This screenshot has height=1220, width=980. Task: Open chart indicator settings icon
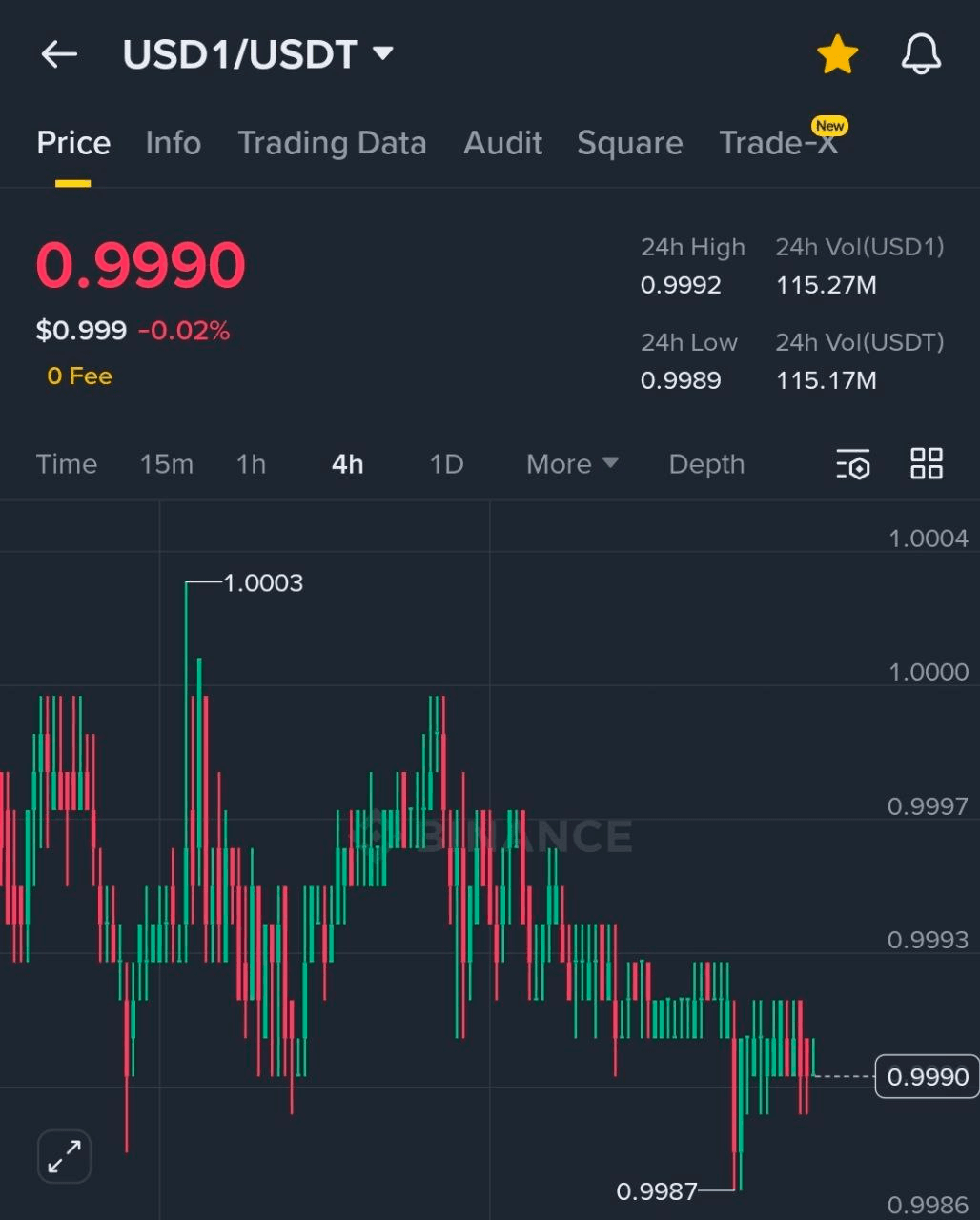click(x=853, y=464)
